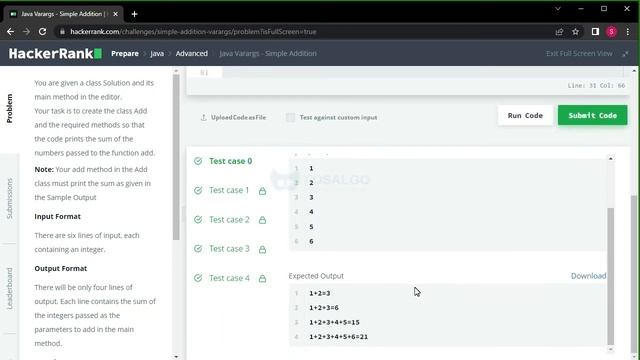Select Test case 2
This screenshot has width=640, height=360.
click(229, 220)
